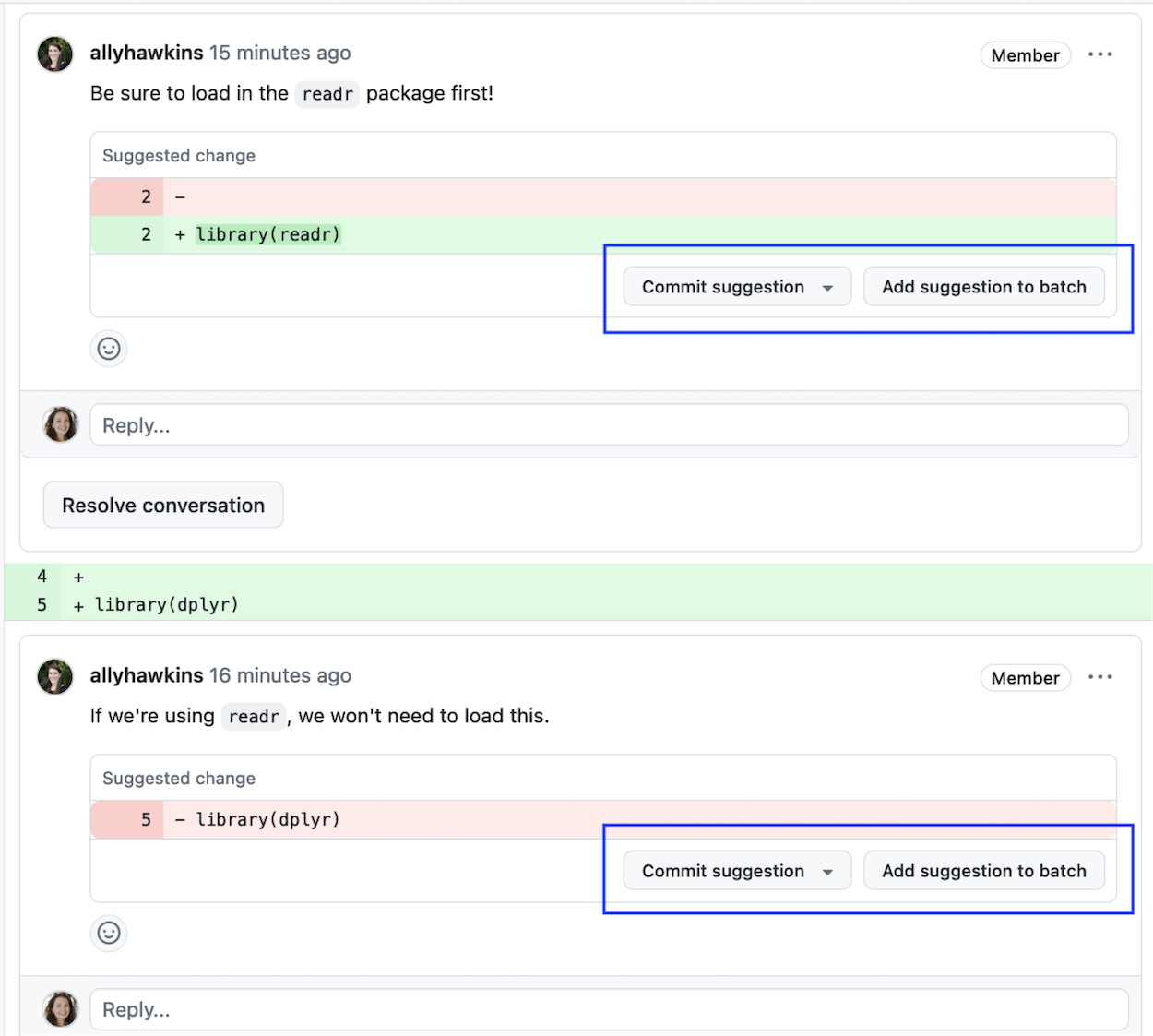Expand first Commit suggestion dropdown arrow
Screen dimensions: 1153x1036
827,288
